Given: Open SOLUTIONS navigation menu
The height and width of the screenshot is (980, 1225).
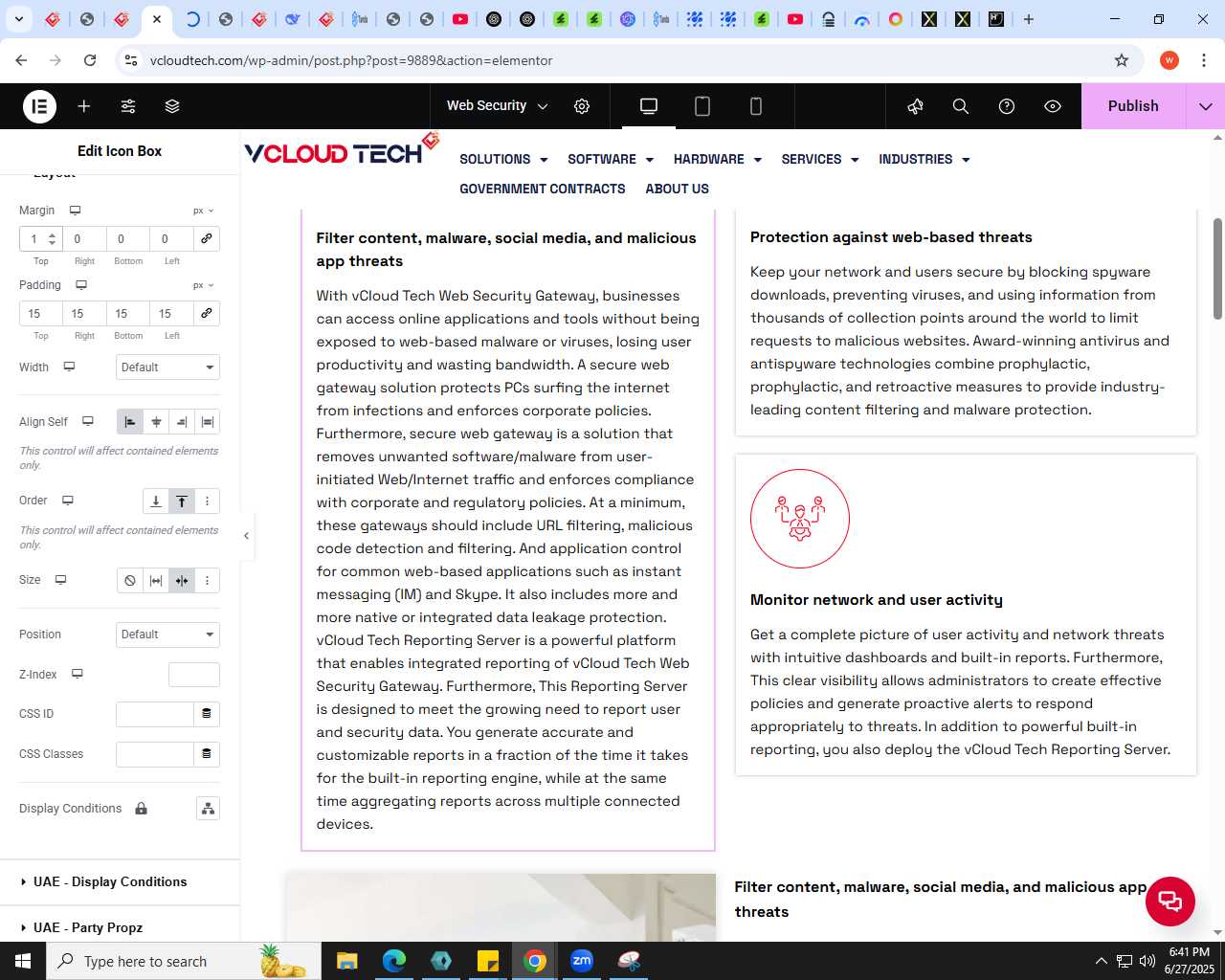Looking at the screenshot, I should pyautogui.click(x=503, y=159).
